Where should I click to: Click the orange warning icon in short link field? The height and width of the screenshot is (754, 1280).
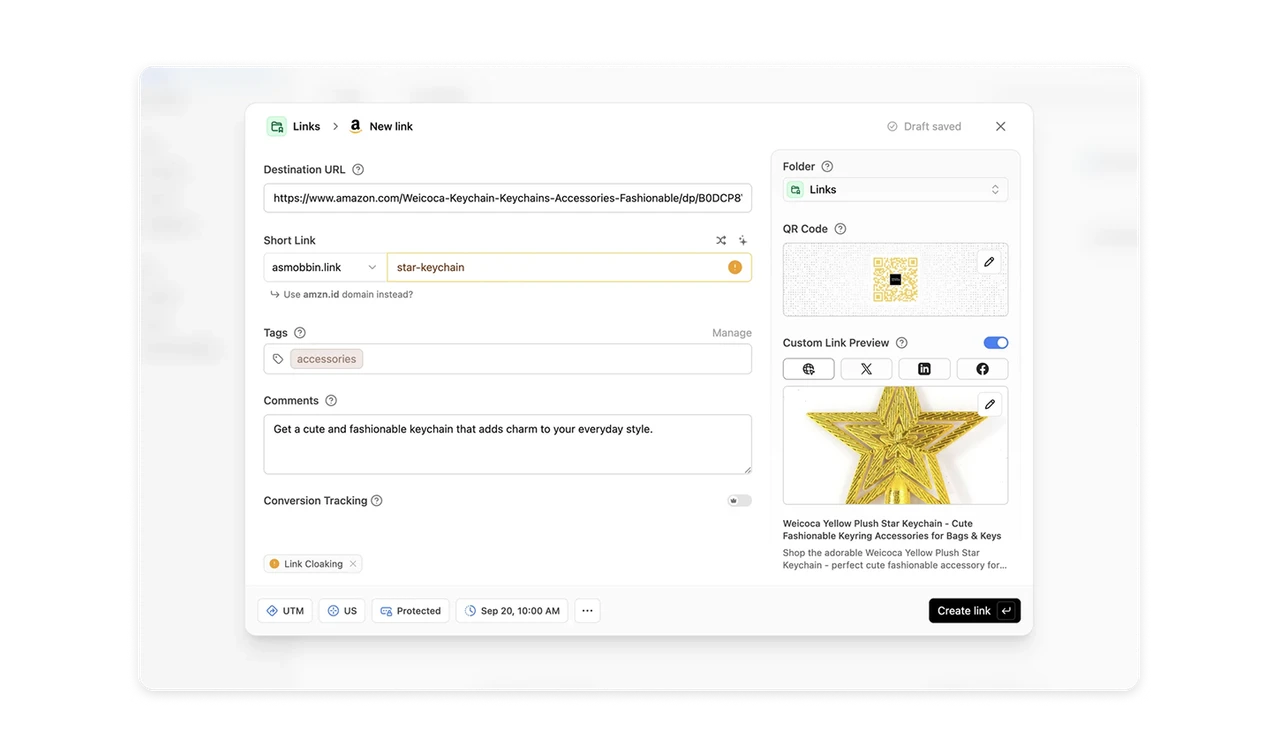(735, 267)
